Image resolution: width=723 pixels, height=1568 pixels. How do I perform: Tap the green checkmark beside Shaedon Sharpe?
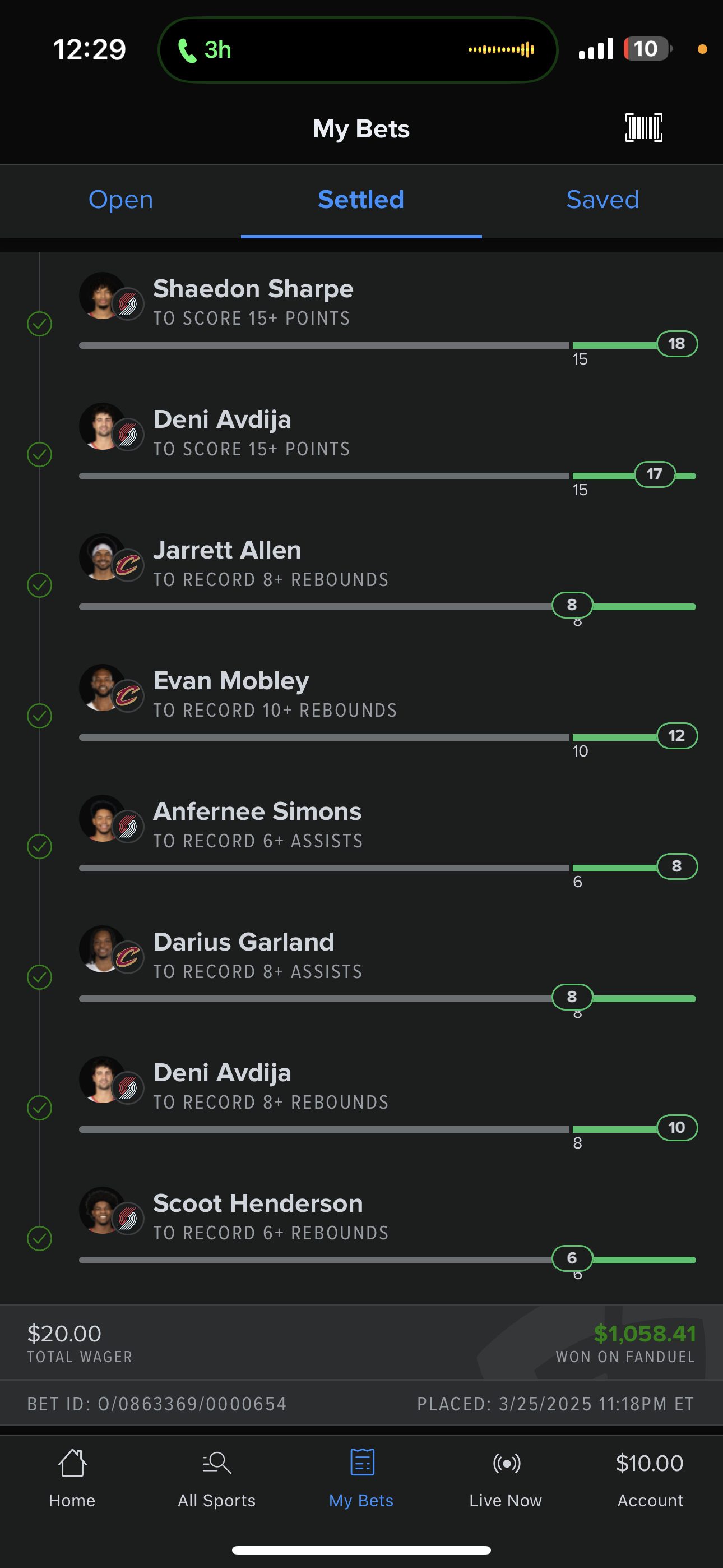[40, 324]
